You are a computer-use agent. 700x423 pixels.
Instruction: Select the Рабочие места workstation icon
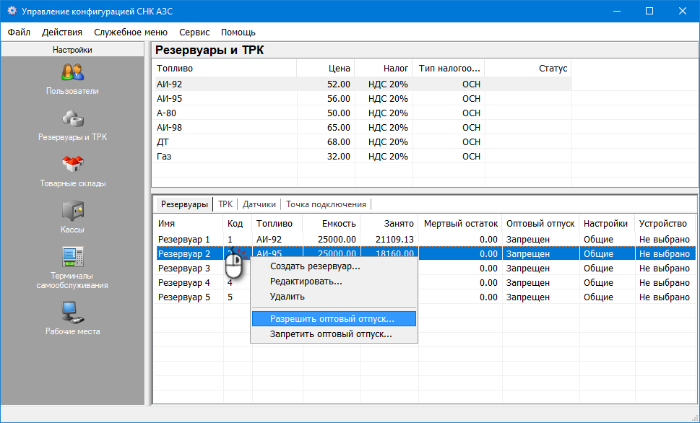tap(72, 313)
